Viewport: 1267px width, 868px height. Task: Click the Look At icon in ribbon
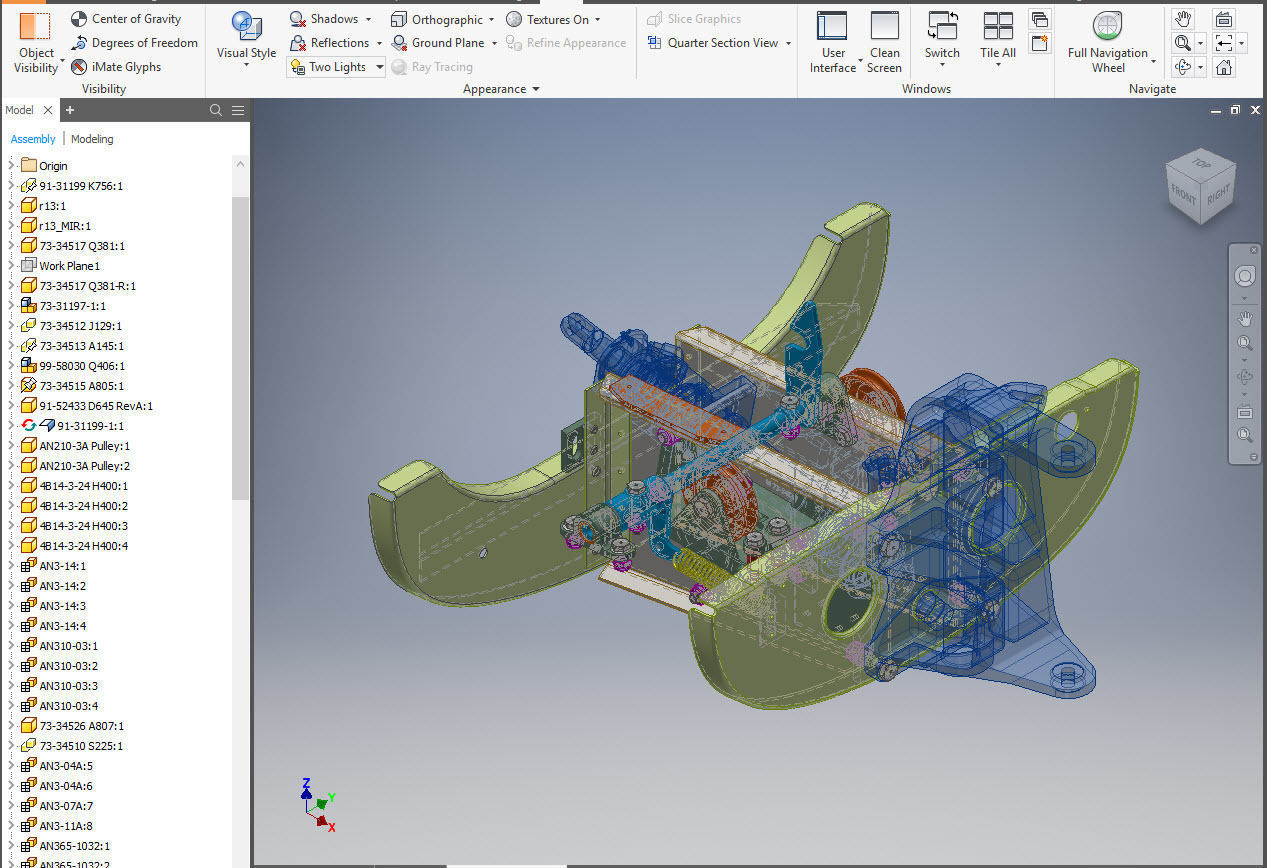1224,19
